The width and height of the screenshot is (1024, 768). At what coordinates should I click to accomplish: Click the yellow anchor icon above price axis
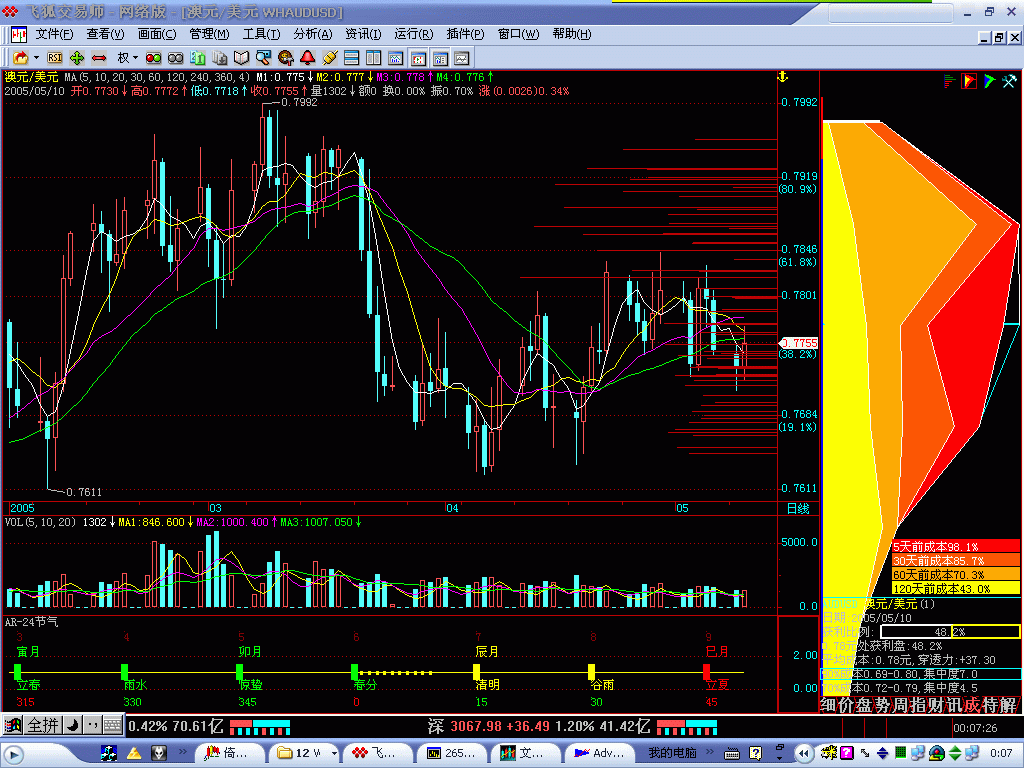[x=782, y=78]
